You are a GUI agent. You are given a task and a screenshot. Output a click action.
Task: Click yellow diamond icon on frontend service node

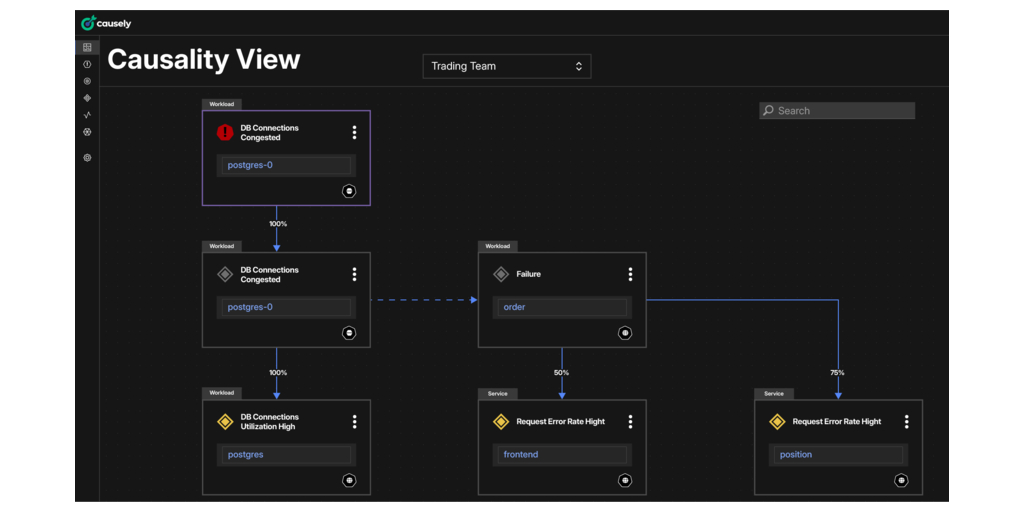(501, 422)
